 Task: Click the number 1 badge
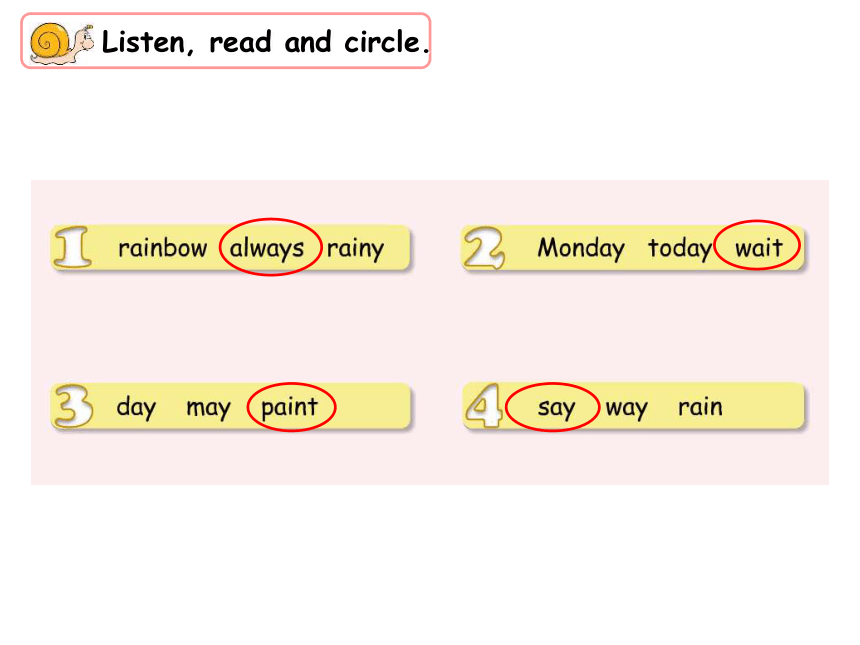pos(73,247)
